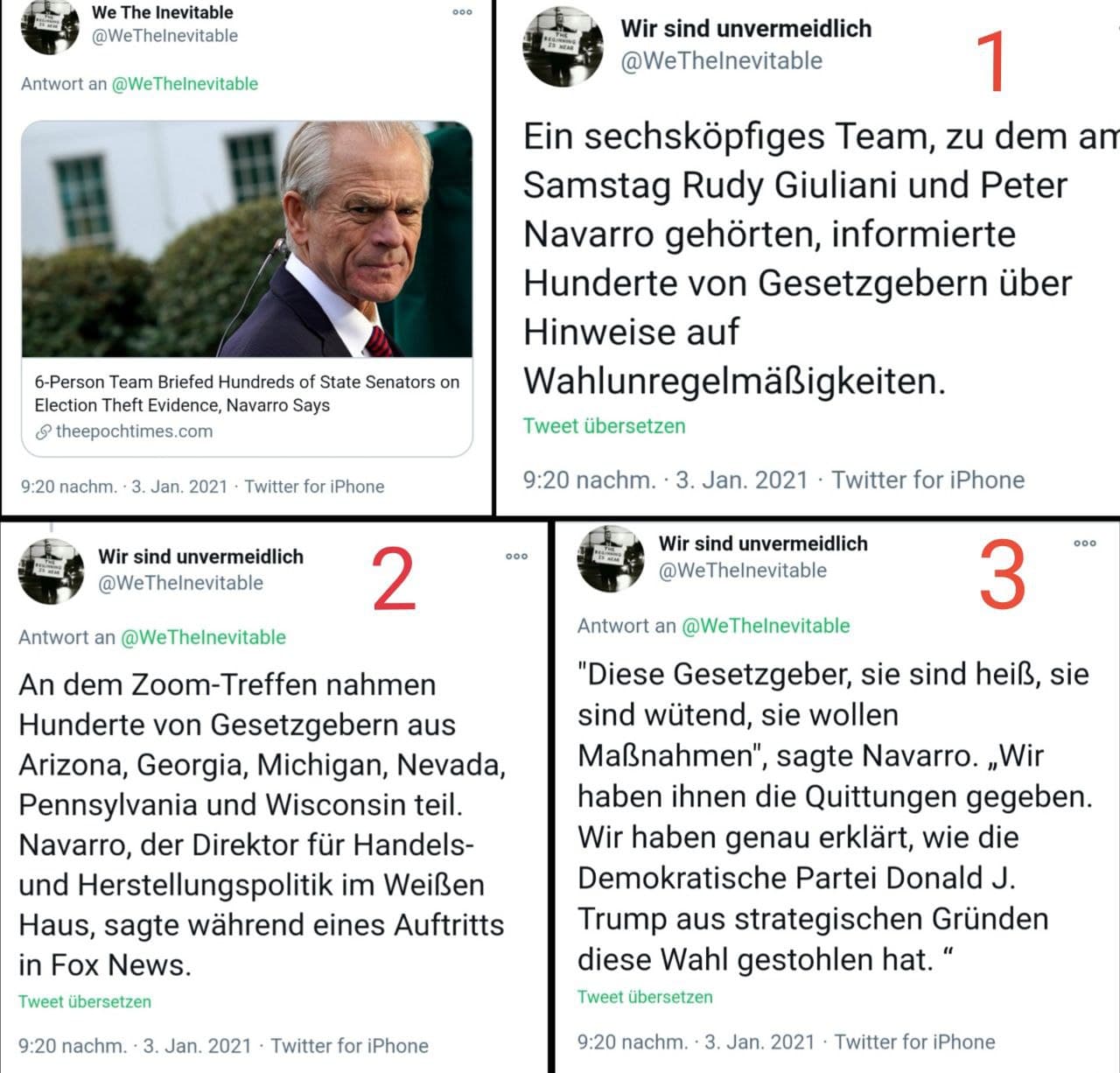Click the @WeTheInevitable reply mention in tweet 3
The image size is (1120, 1073).
pos(766,626)
